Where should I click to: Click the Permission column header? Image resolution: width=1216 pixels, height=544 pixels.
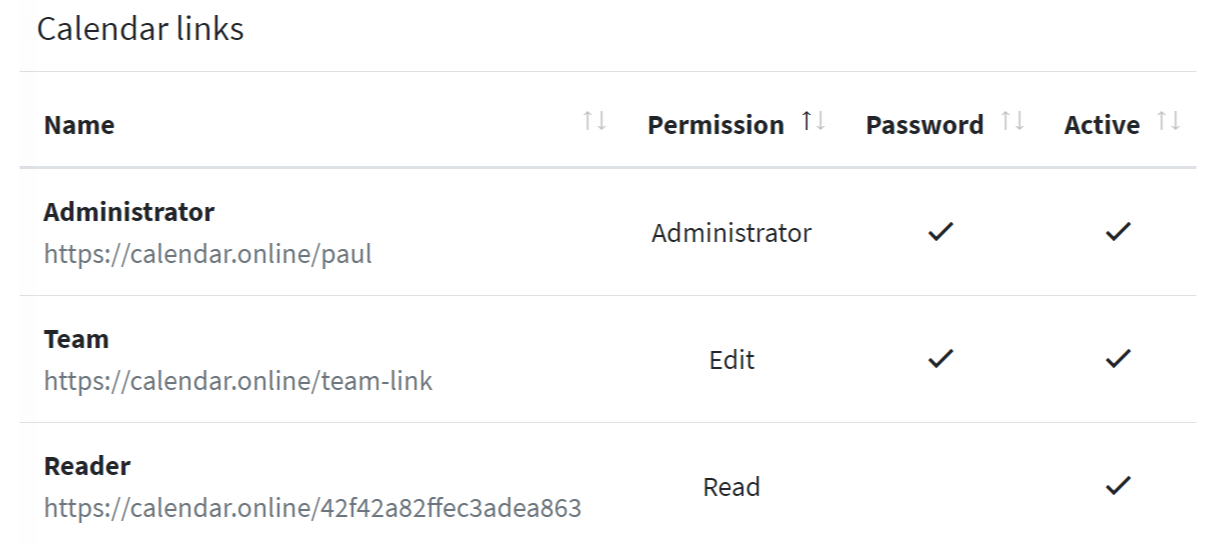[716, 125]
